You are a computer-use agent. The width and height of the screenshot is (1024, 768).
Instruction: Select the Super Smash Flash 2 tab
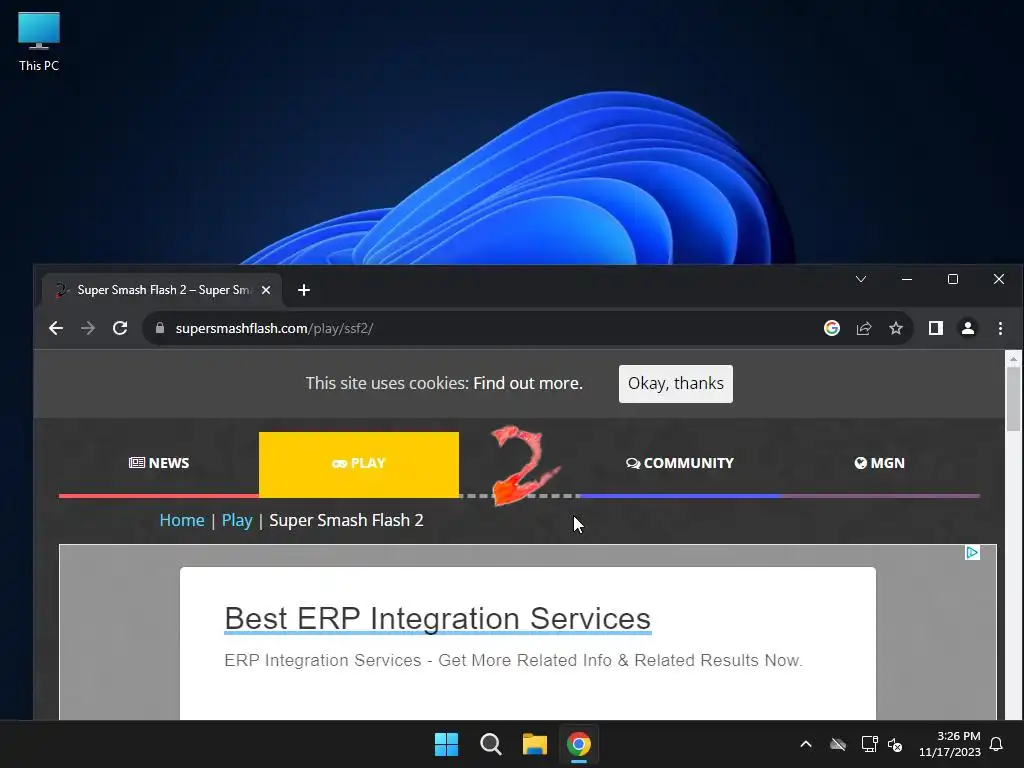click(162, 290)
